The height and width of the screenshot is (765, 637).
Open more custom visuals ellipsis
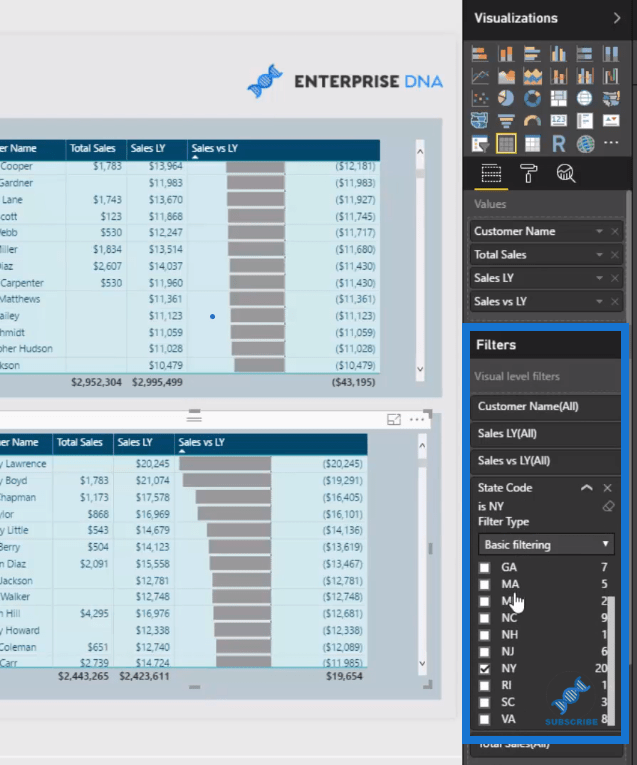(x=611, y=142)
